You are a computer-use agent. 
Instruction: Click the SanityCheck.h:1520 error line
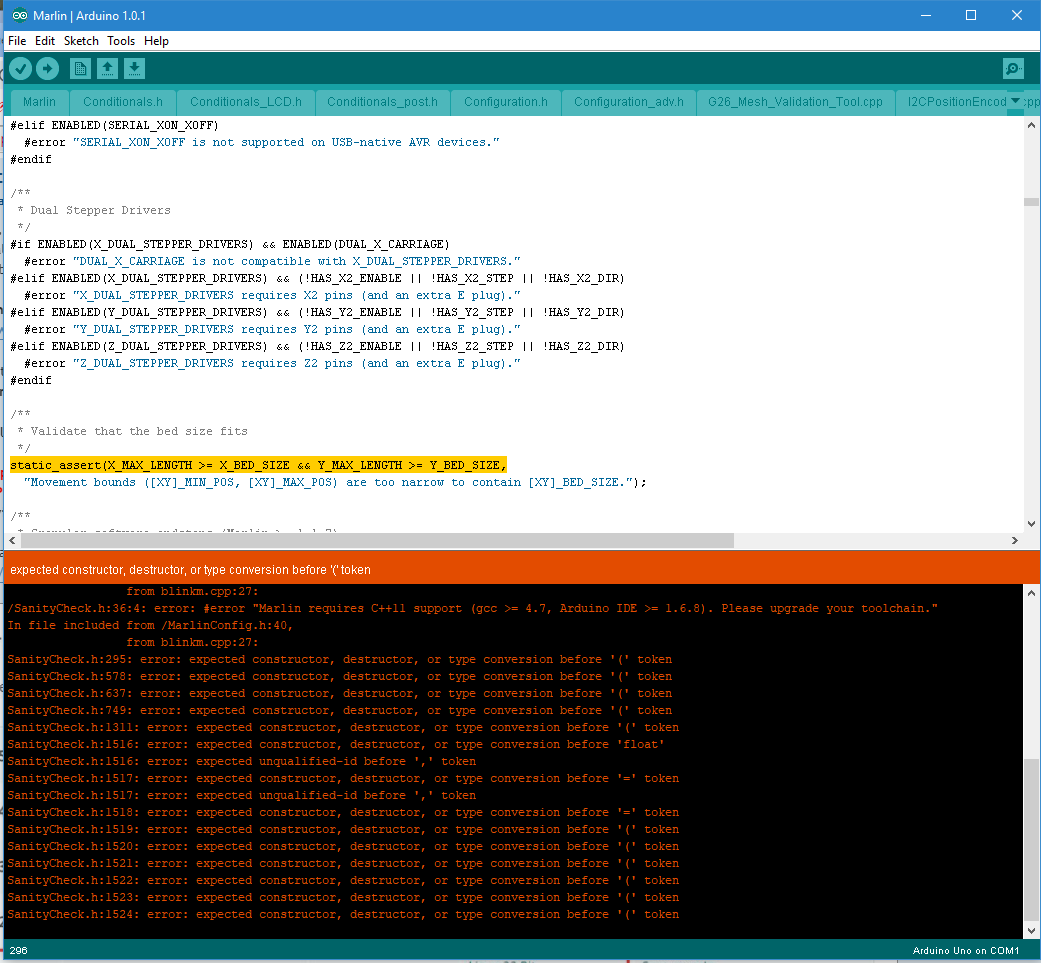pos(343,847)
